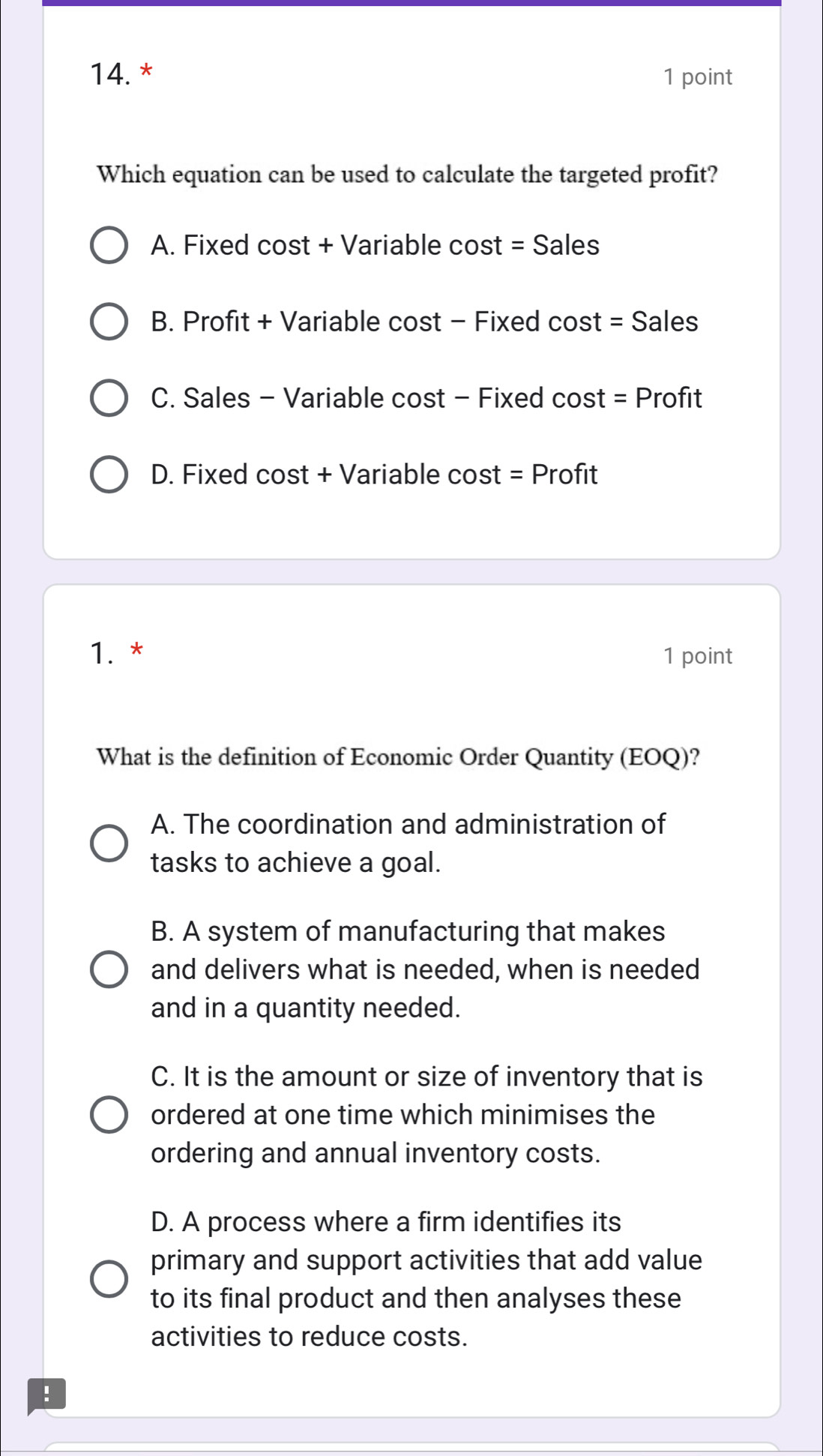Image resolution: width=823 pixels, height=1456 pixels.
Task: Click the question text about targeted profit equation
Action: (407, 175)
